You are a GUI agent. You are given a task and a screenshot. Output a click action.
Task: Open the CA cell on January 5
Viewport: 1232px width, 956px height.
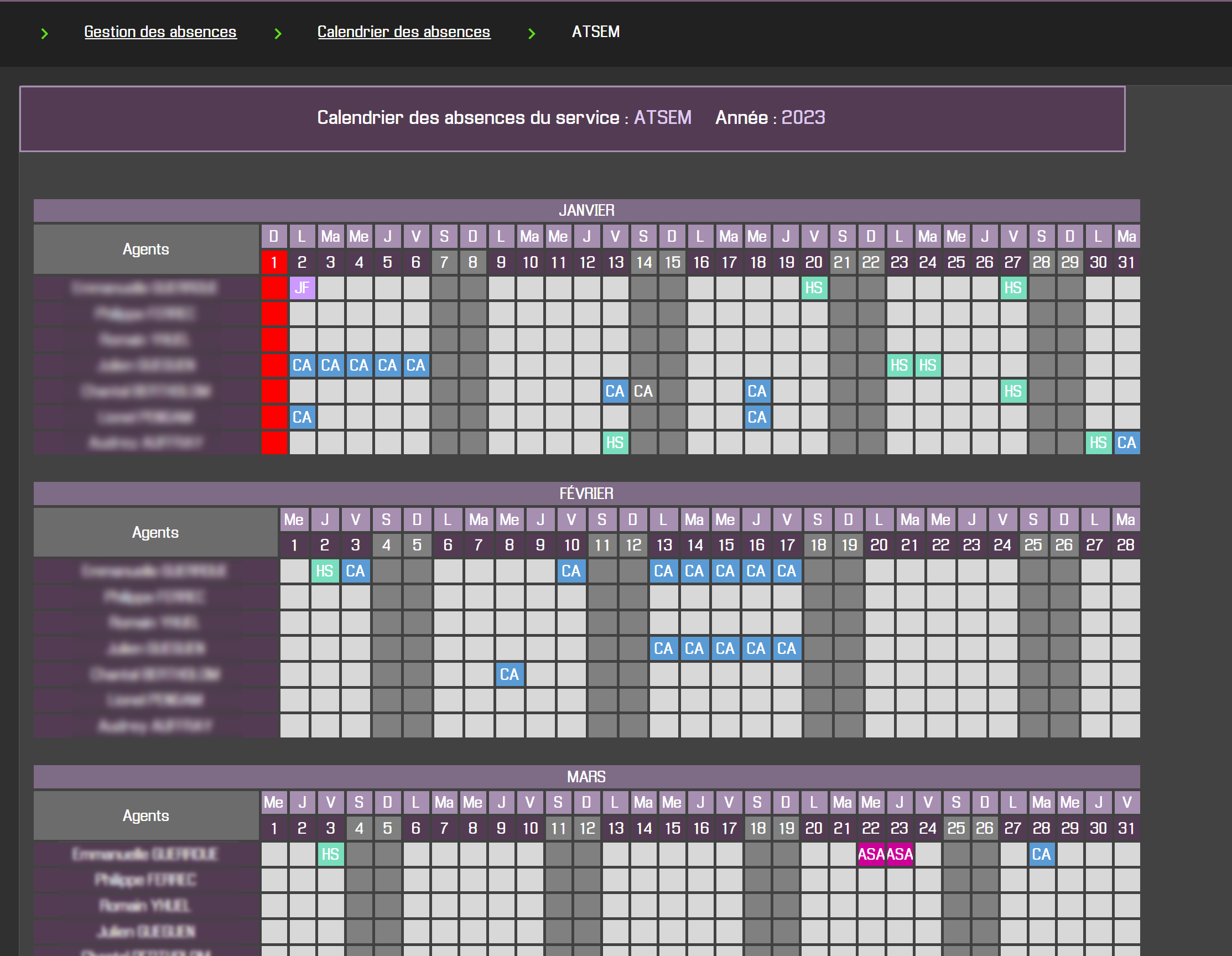point(388,366)
